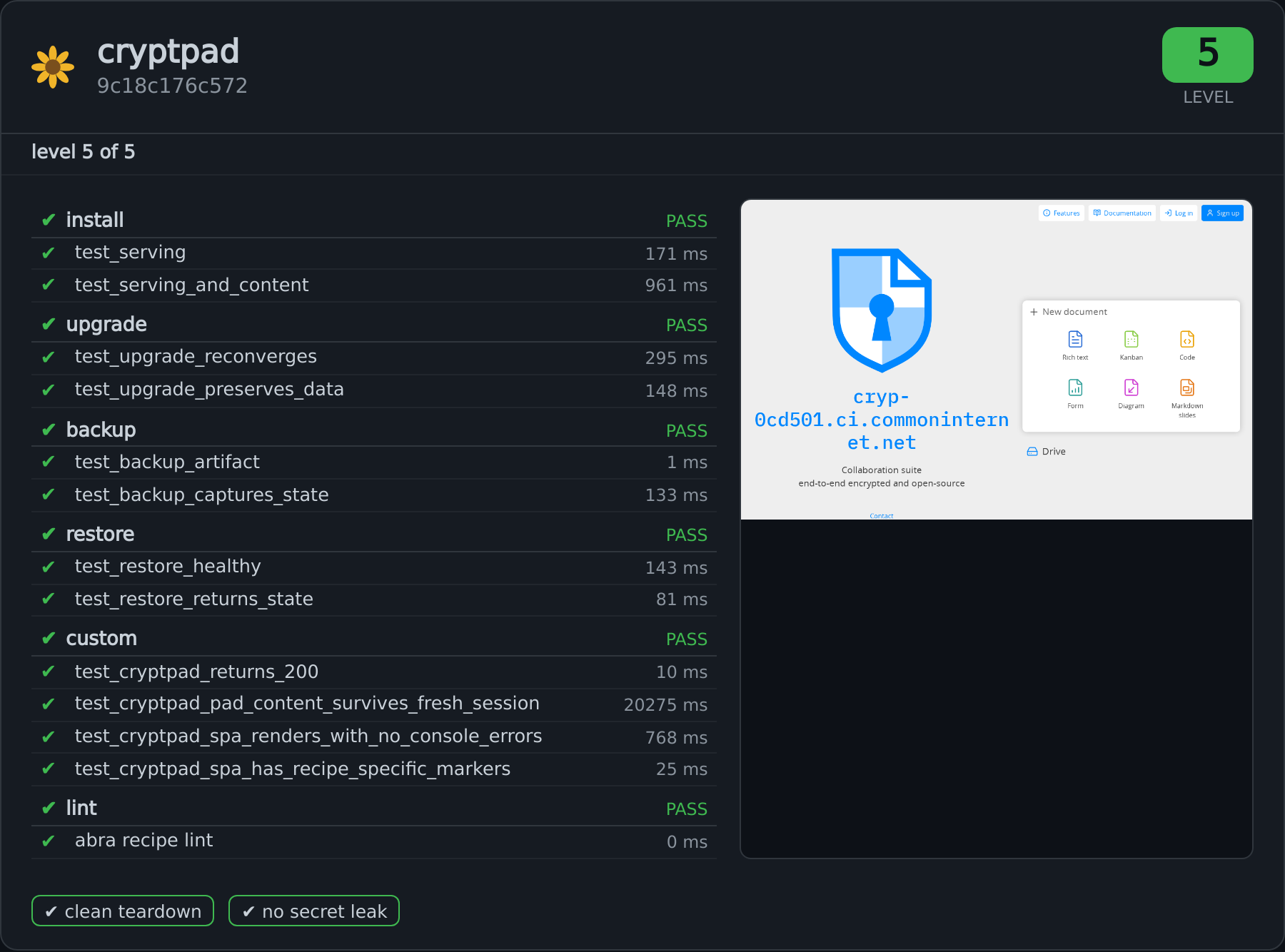Open the Diagram document icon
This screenshot has height=952, width=1285.
(x=1131, y=388)
